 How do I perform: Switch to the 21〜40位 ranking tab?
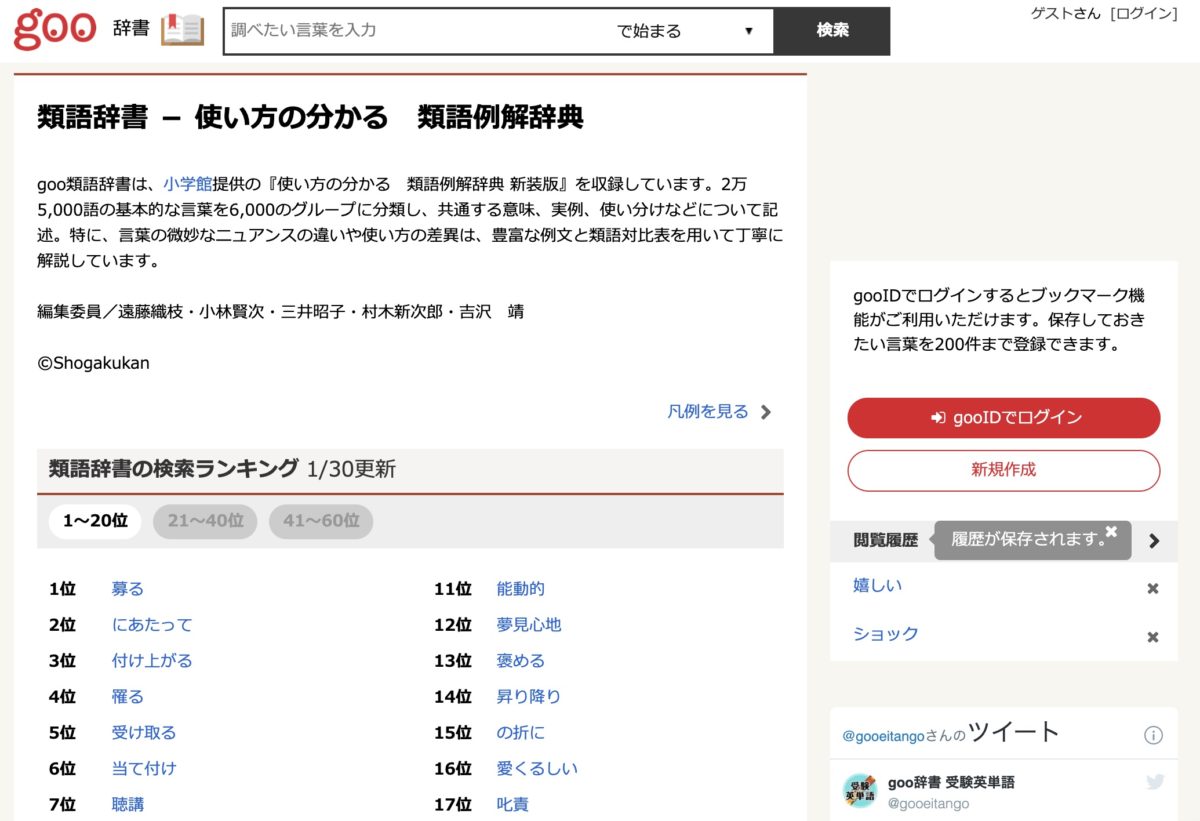click(x=205, y=521)
